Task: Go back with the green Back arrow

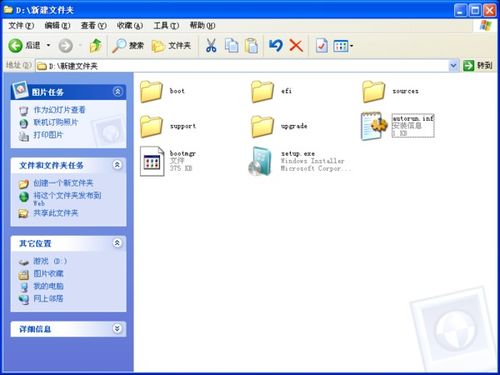Action: click(24, 45)
